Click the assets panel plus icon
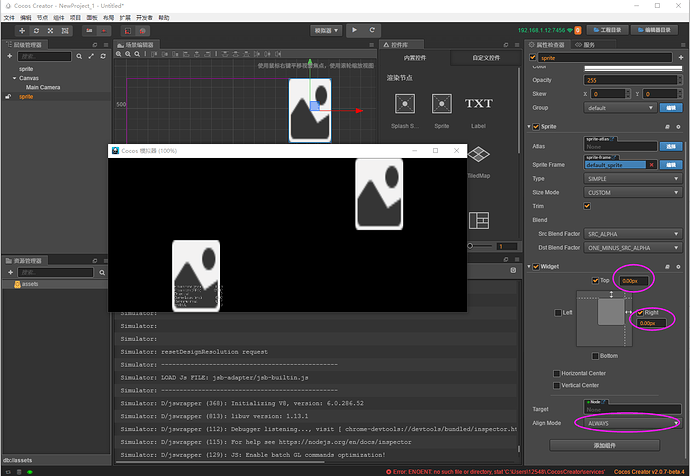The height and width of the screenshot is (476, 690). pos(10,272)
